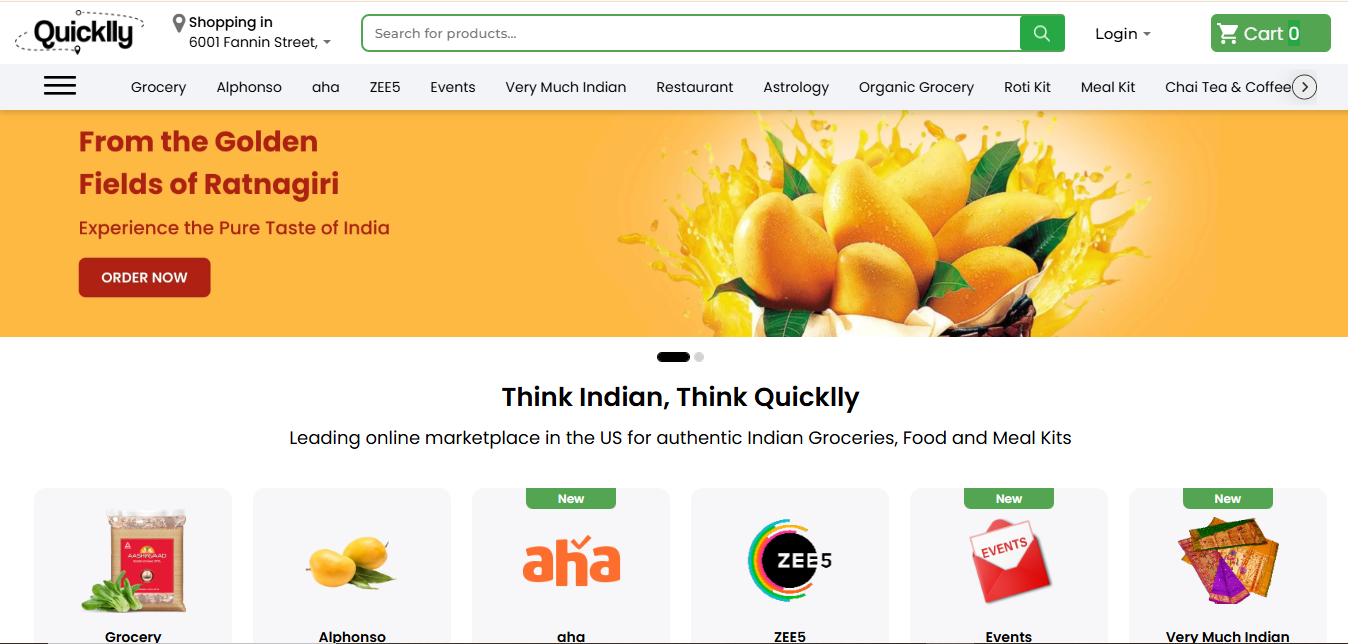
Task: Focus the Search for products field
Action: coord(691,33)
